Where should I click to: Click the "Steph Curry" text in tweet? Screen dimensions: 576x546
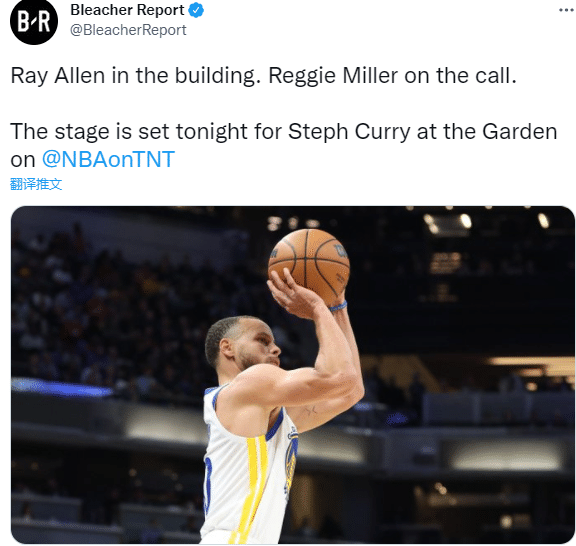click(349, 132)
